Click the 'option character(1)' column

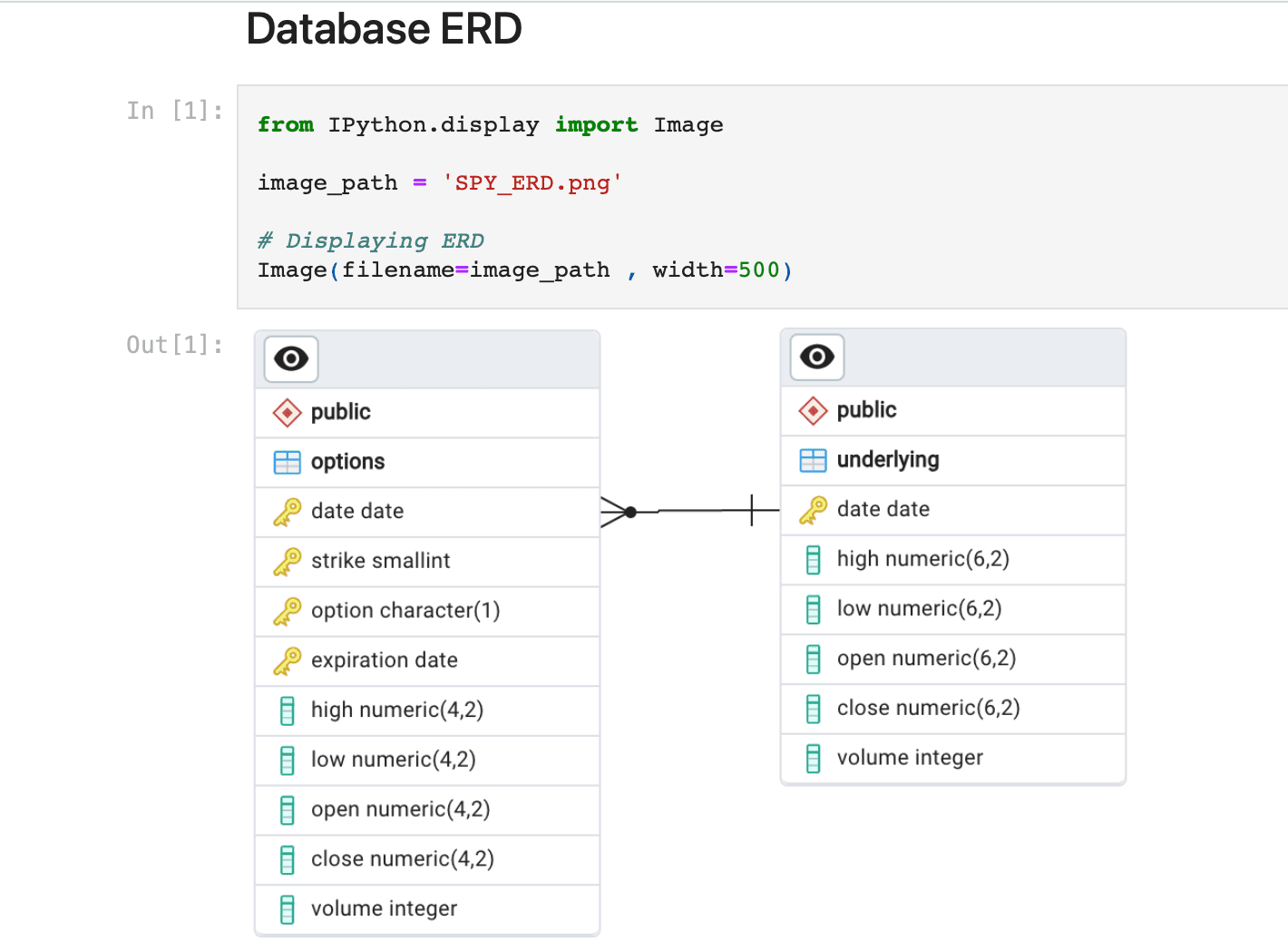click(x=405, y=612)
